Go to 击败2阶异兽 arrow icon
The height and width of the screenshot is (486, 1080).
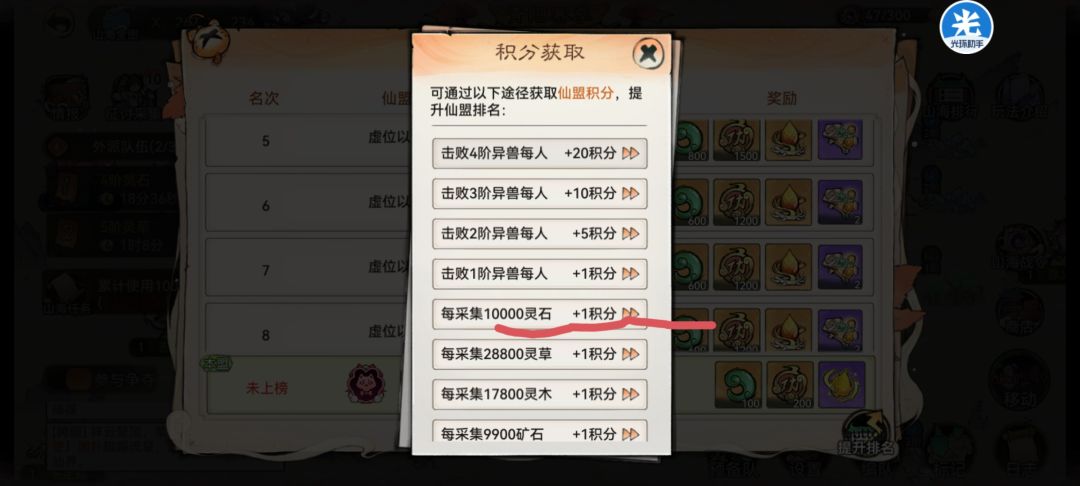(630, 234)
